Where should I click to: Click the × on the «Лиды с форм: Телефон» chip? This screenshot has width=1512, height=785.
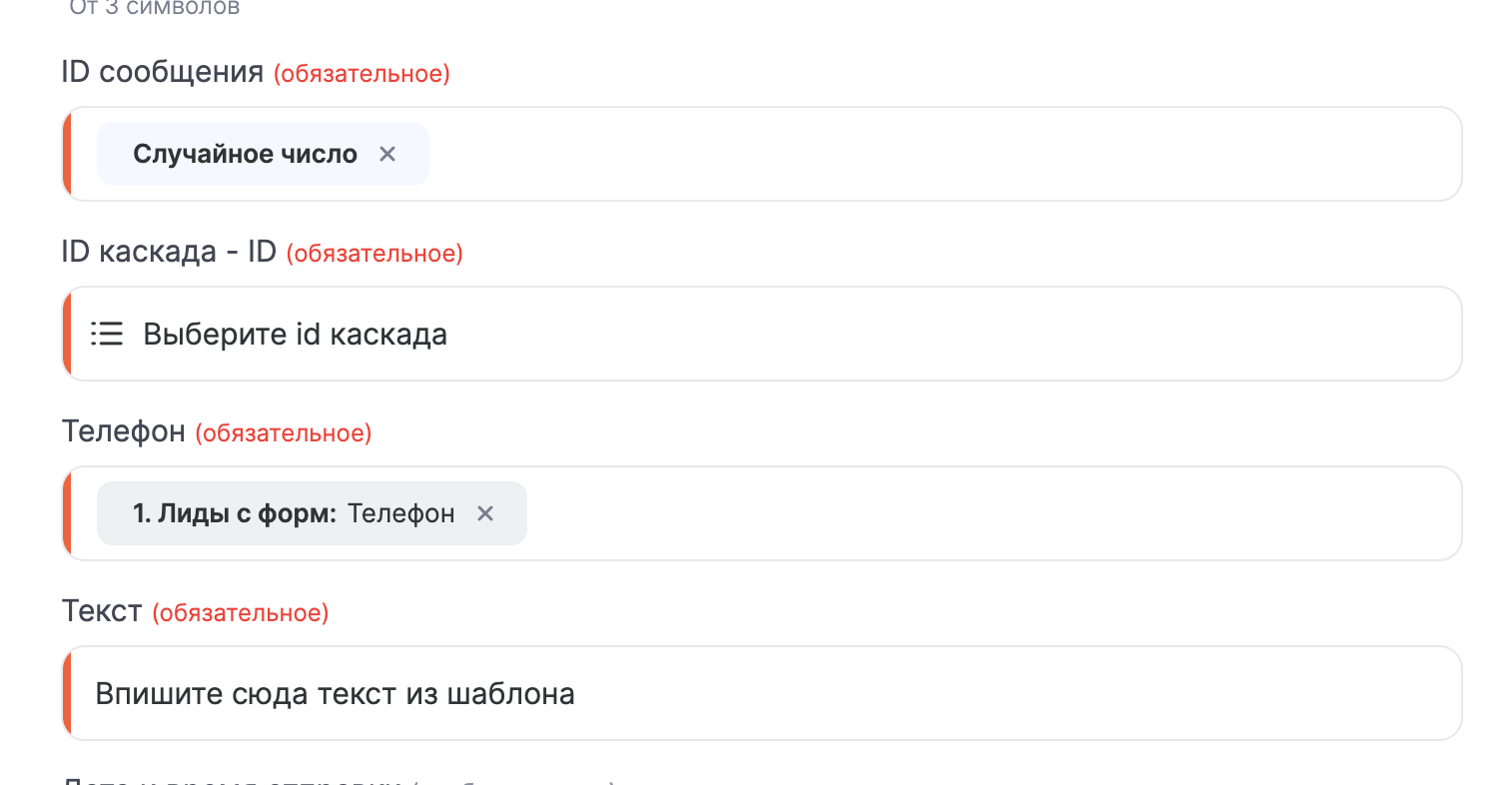(485, 513)
